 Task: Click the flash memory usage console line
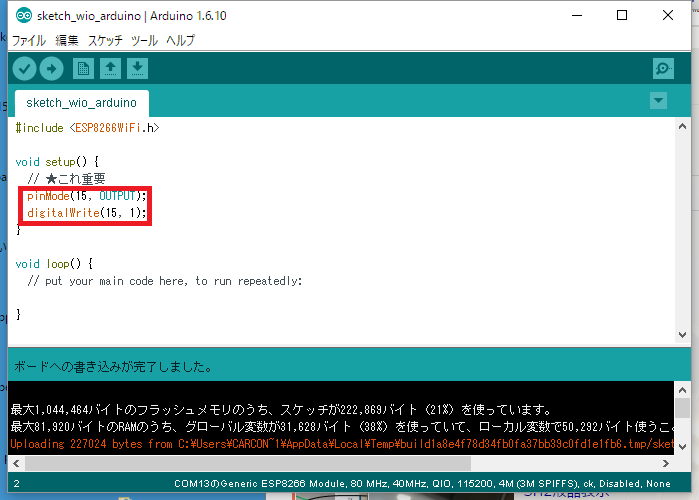point(282,409)
